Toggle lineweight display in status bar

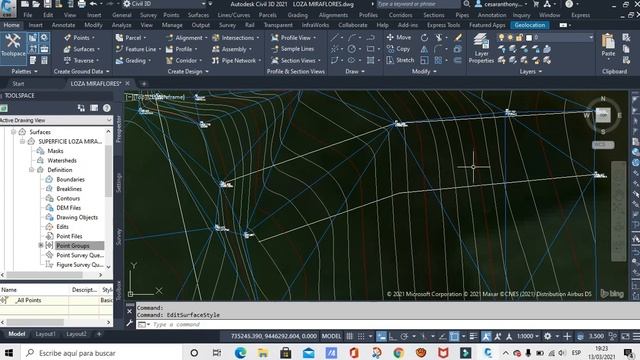473,336
